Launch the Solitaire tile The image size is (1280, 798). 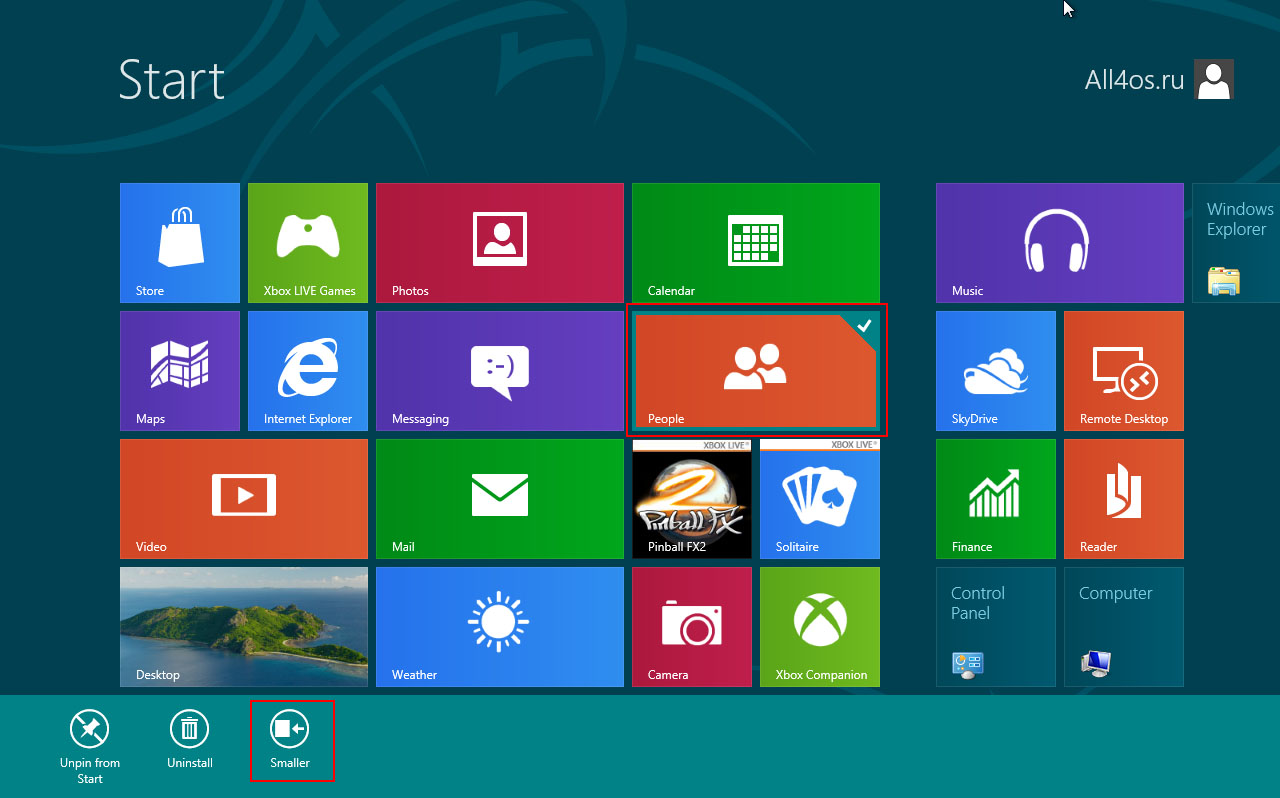820,499
